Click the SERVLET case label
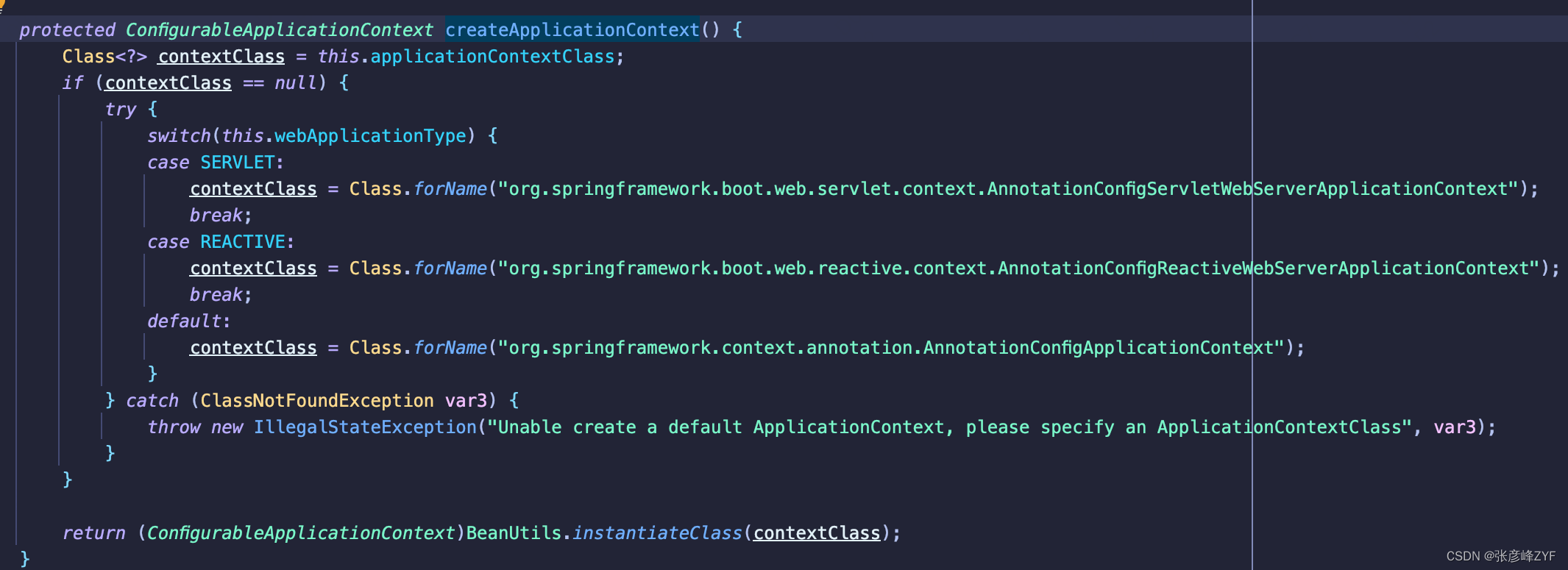Screen dimensions: 1568x570 [x=238, y=163]
